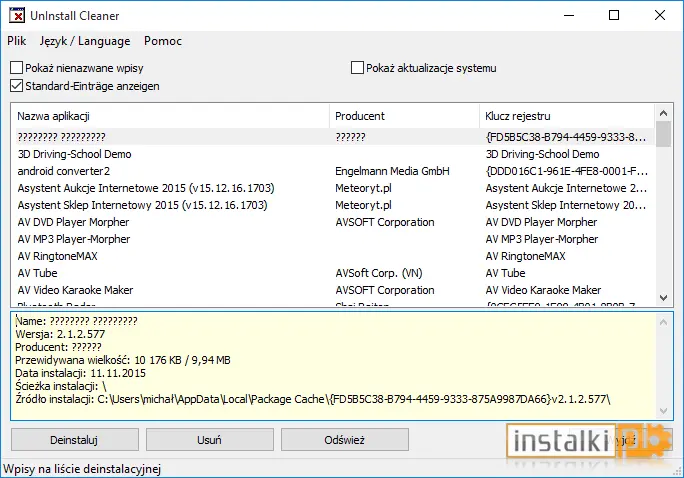Click AVSoft Corp. (VN) producer cell

pyautogui.click(x=379, y=273)
